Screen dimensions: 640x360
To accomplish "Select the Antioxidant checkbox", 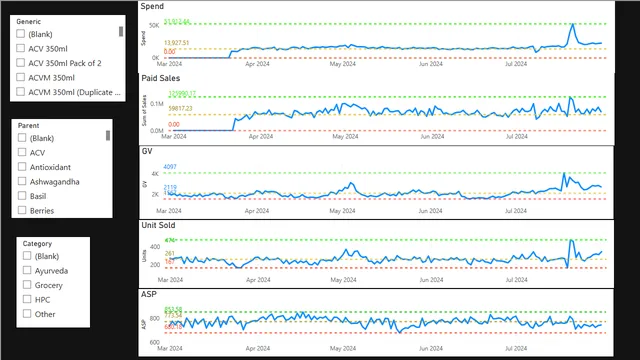I will tap(22, 167).
